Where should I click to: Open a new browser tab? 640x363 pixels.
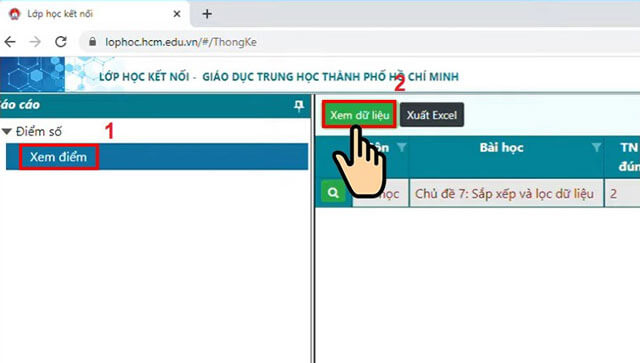207,14
